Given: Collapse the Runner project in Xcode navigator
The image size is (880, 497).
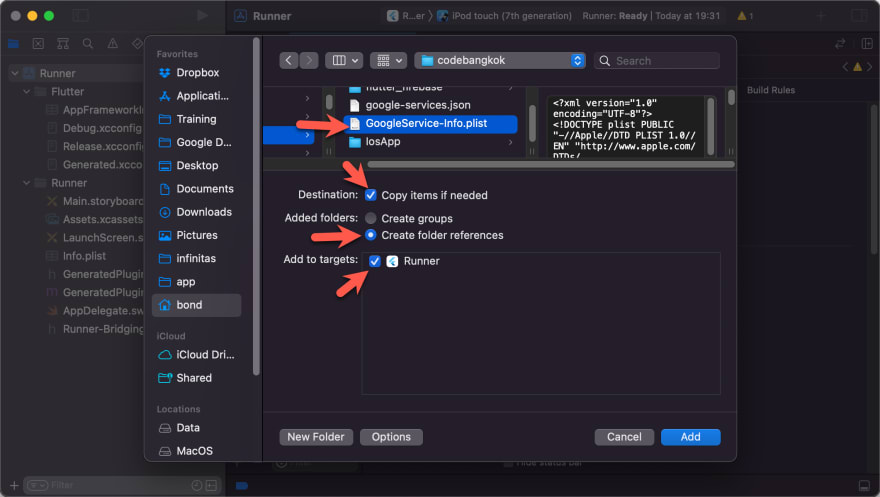Looking at the screenshot, I should pos(15,73).
